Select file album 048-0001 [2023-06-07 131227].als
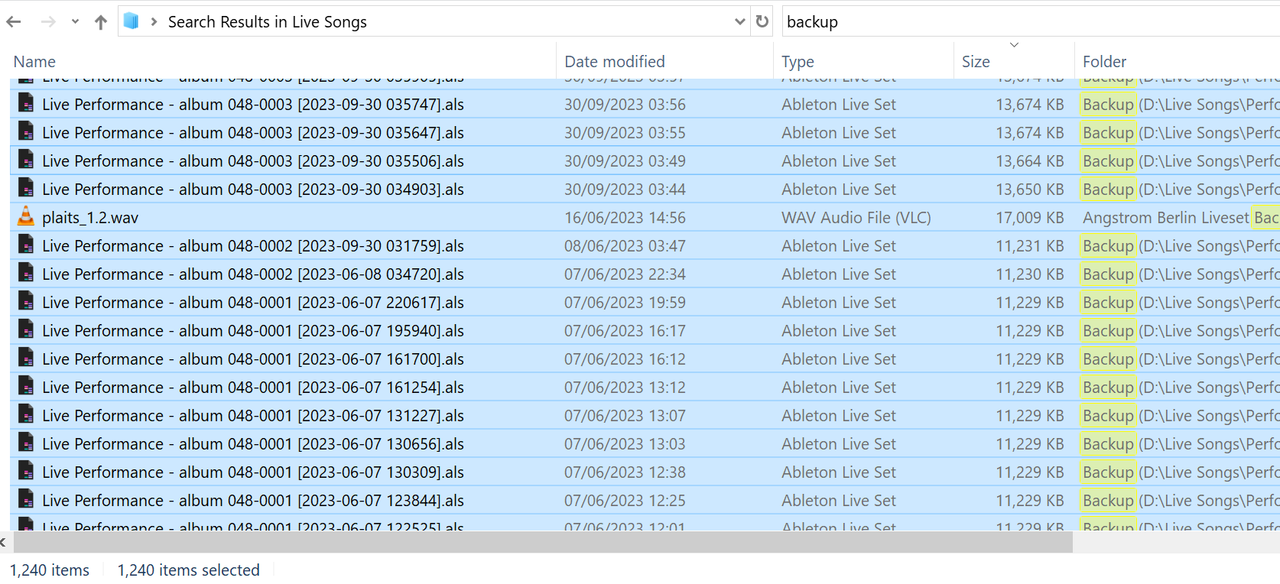The height and width of the screenshot is (584, 1280). click(x=253, y=416)
